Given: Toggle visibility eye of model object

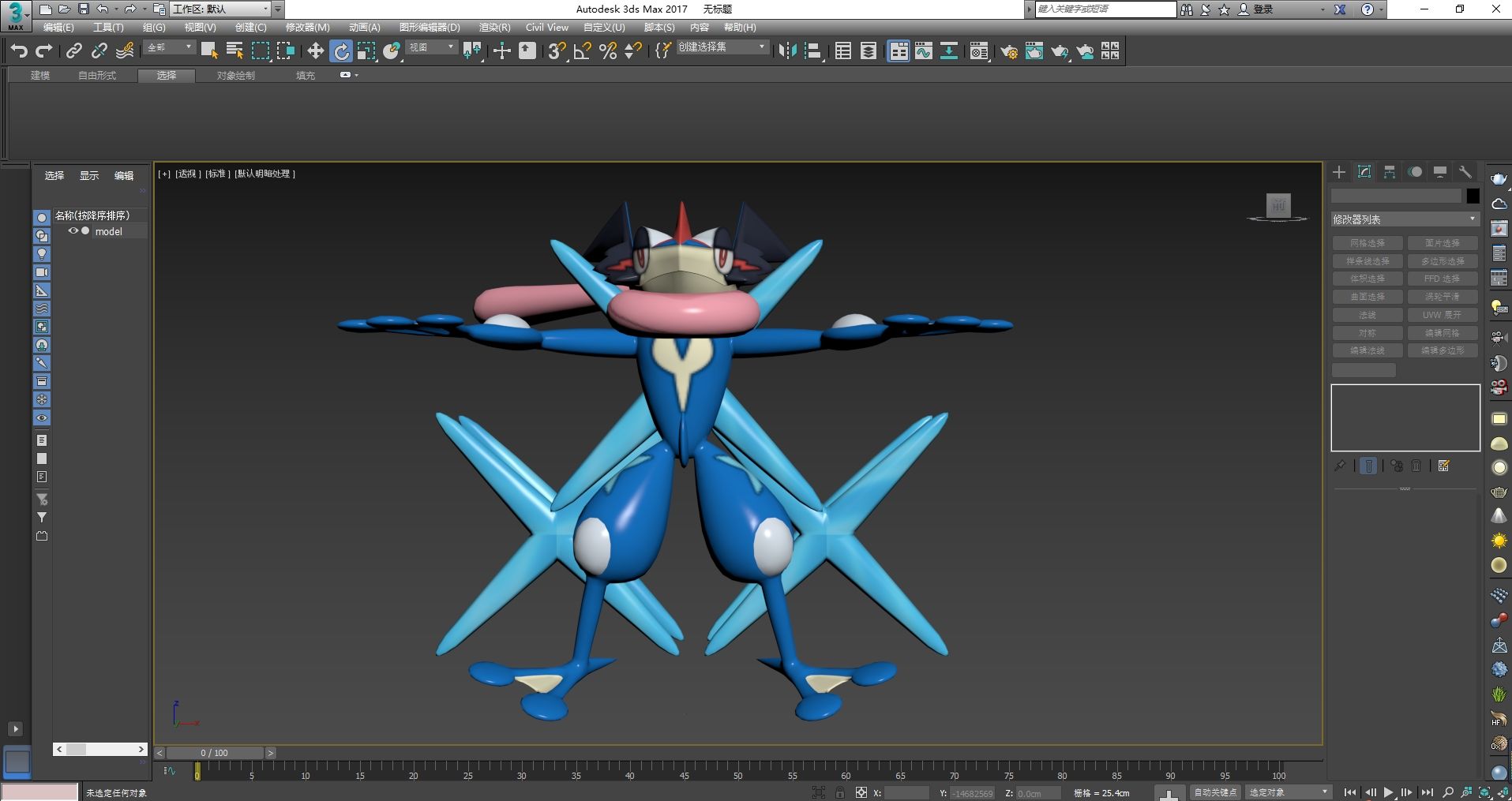Looking at the screenshot, I should click(x=73, y=231).
